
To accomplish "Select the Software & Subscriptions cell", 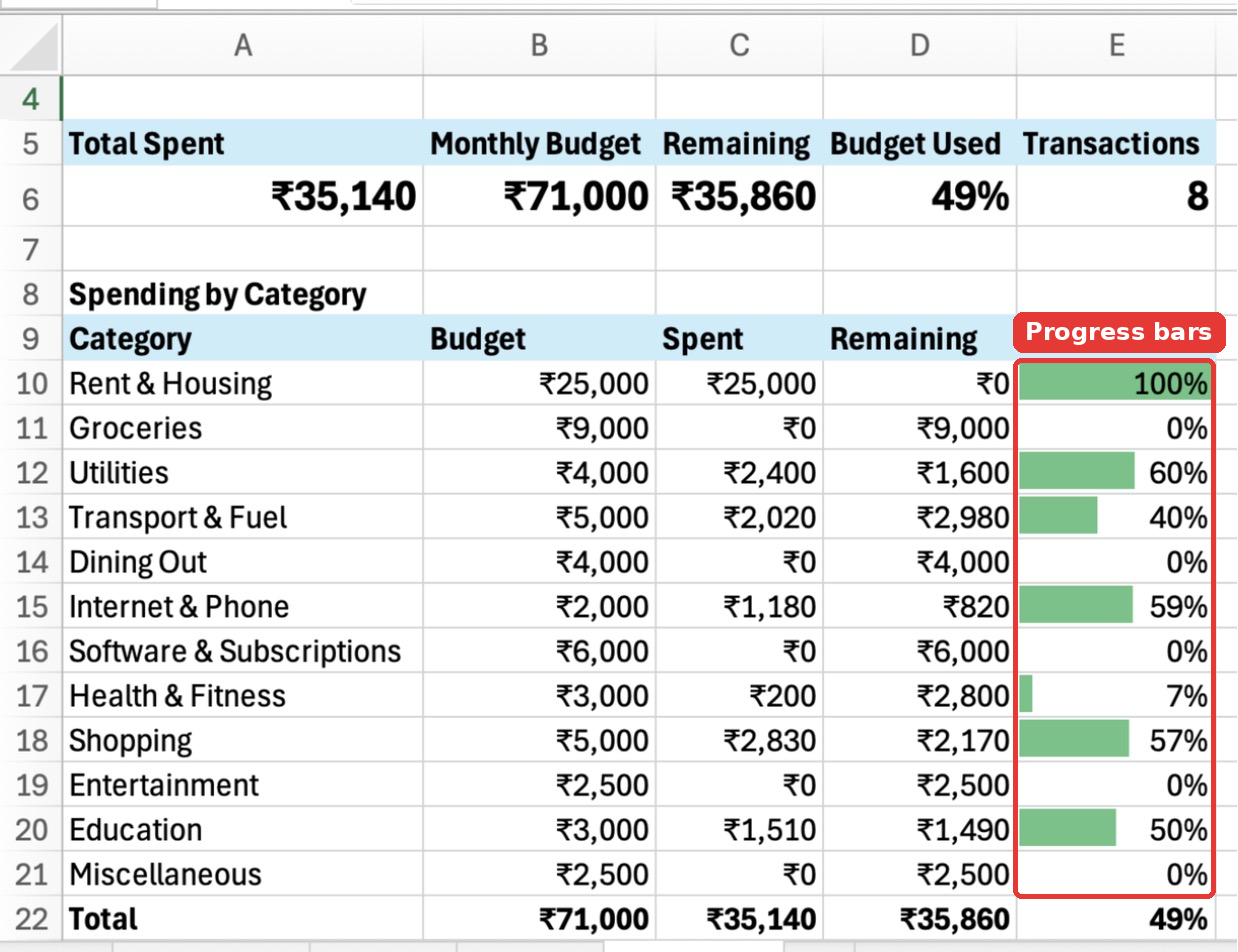I will 243,651.
